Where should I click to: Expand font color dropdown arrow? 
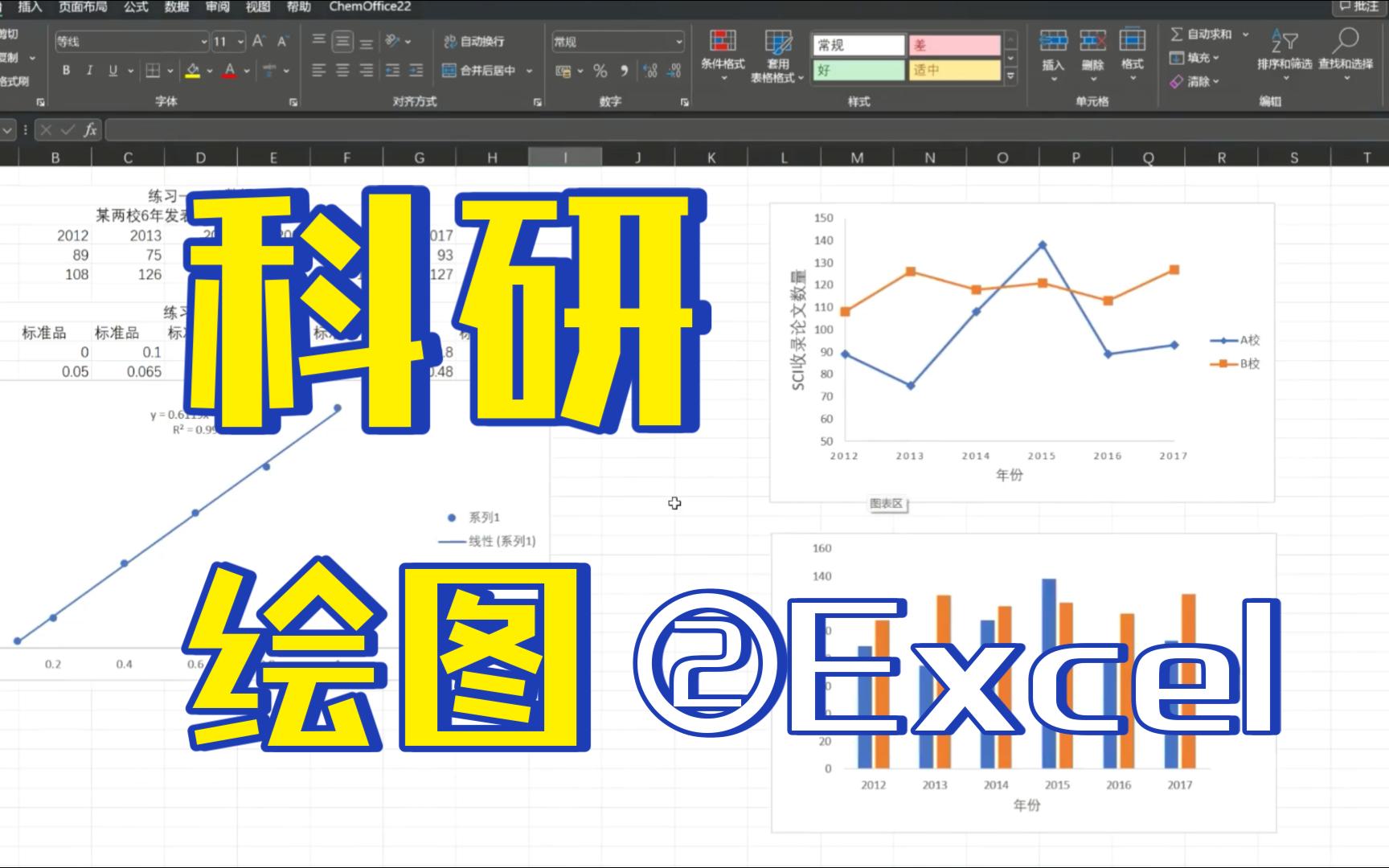(247, 71)
